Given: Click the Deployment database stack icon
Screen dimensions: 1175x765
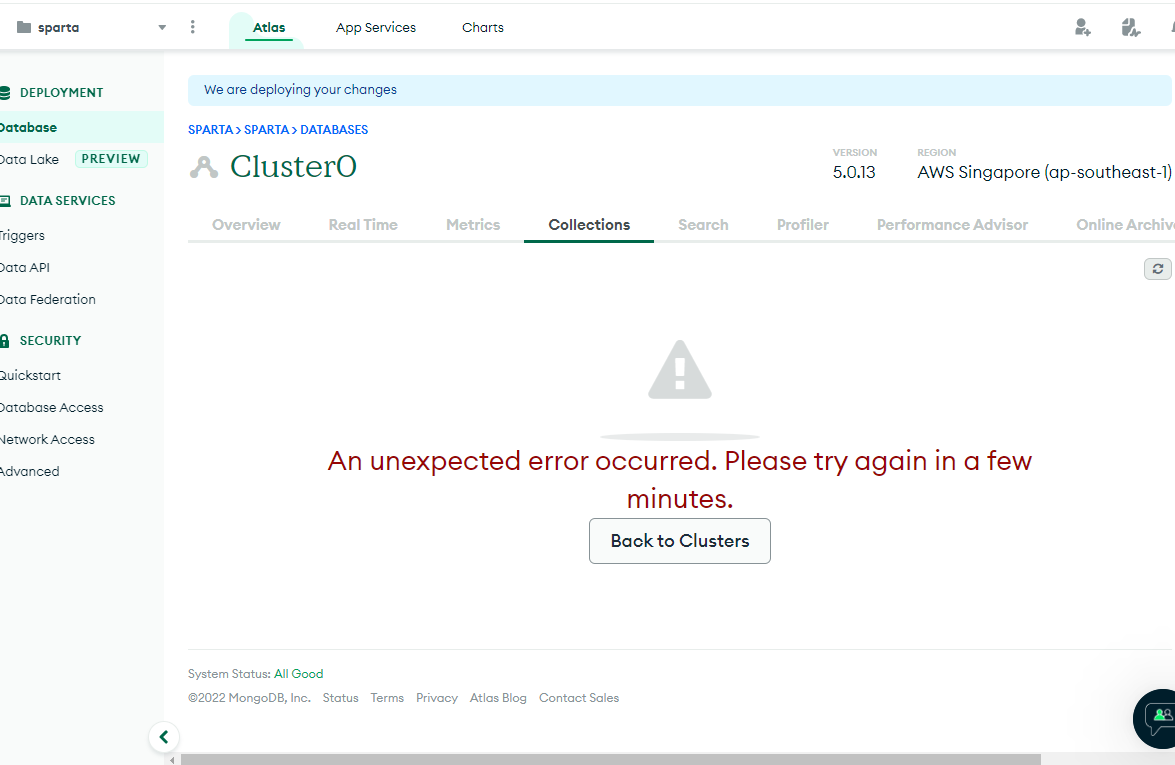Looking at the screenshot, I should click(x=4, y=93).
